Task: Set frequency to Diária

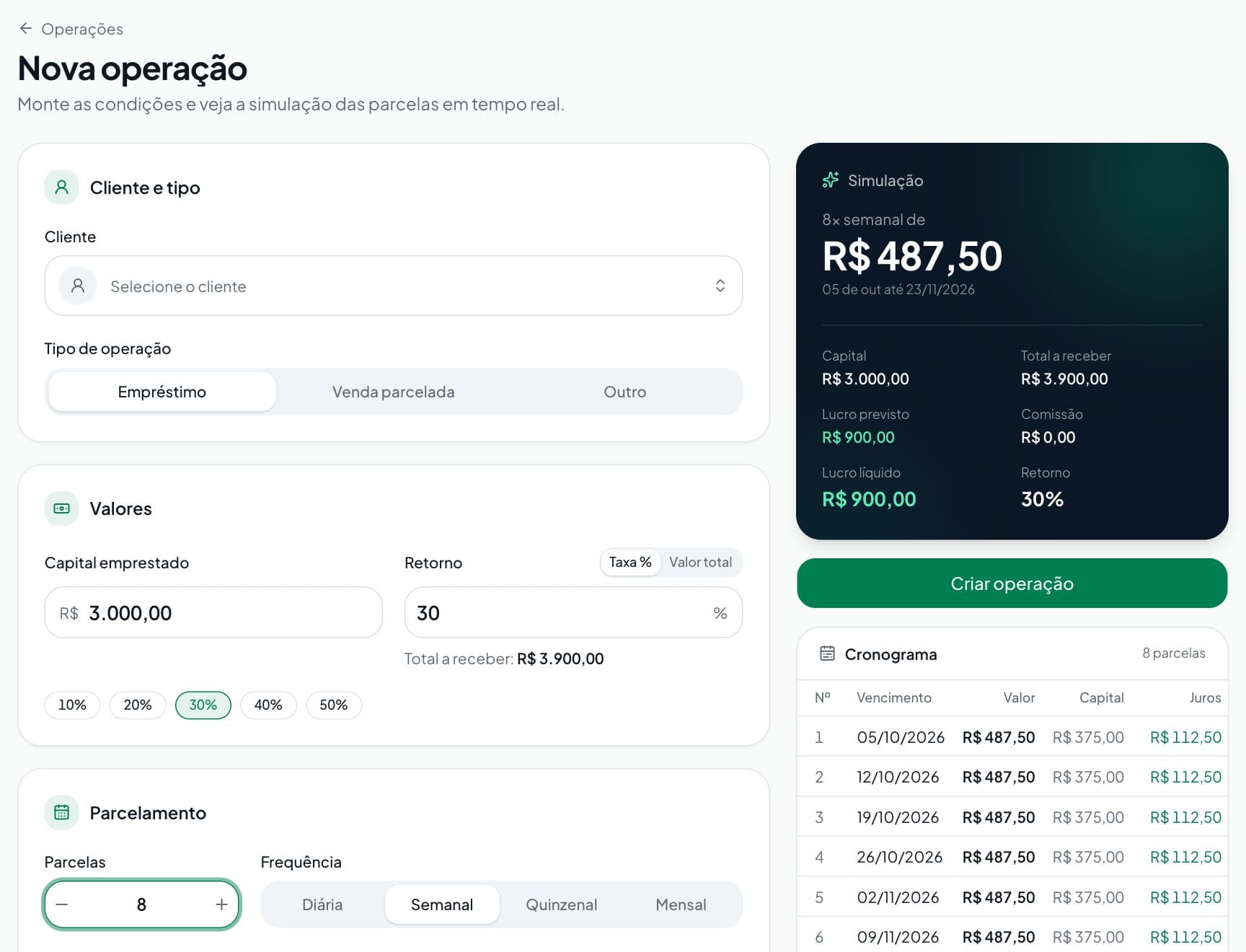Action: click(x=322, y=904)
